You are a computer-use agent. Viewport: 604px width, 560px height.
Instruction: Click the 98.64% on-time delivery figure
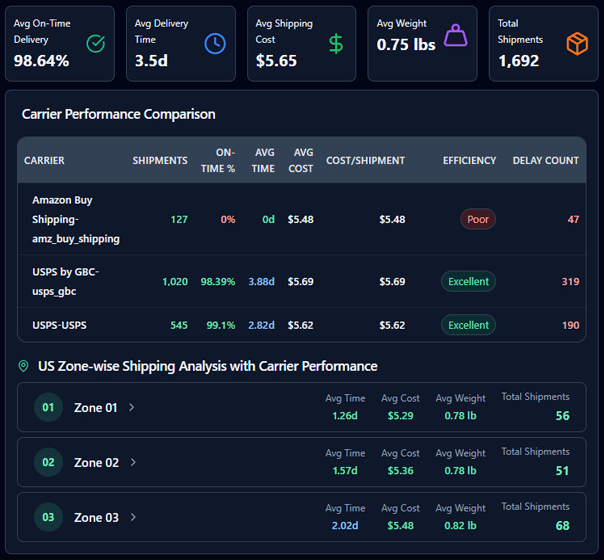[x=41, y=60]
